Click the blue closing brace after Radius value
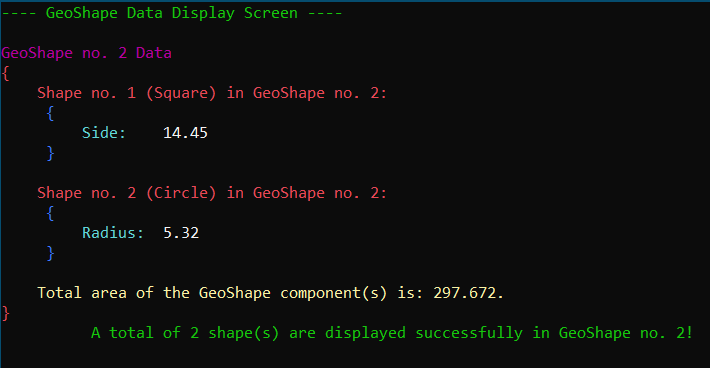Viewport: 710px width, 368px height. pyautogui.click(x=50, y=253)
